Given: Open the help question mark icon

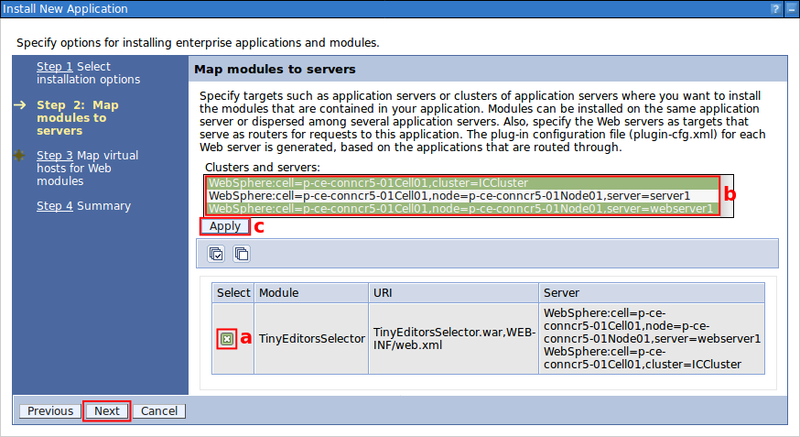Looking at the screenshot, I should click(776, 8).
